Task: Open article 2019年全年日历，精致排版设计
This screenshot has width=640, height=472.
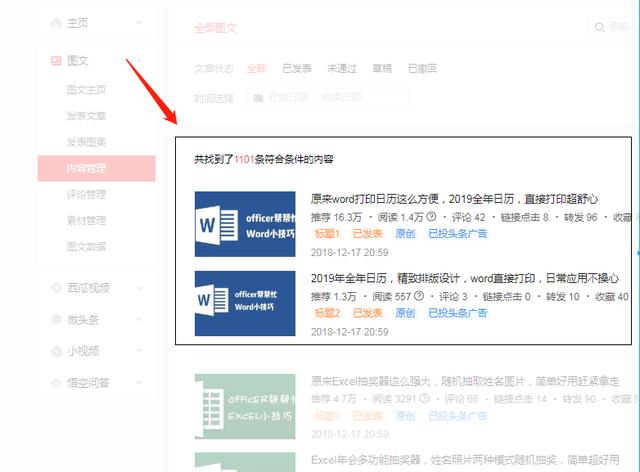Action: [x=465, y=278]
